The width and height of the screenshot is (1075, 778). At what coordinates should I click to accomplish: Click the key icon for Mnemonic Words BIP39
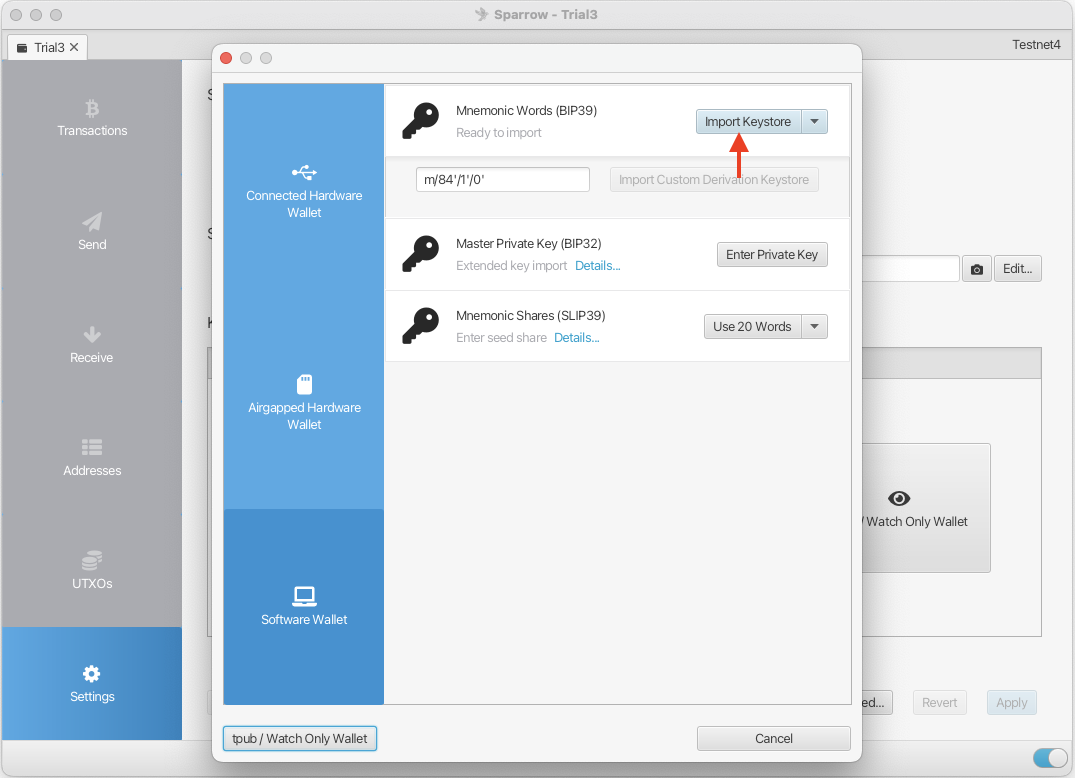tap(420, 121)
